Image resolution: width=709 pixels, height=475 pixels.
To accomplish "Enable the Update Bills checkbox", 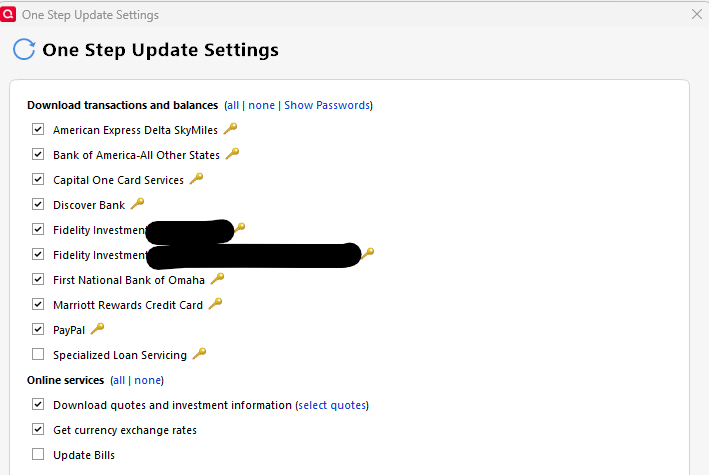I will tap(38, 454).
